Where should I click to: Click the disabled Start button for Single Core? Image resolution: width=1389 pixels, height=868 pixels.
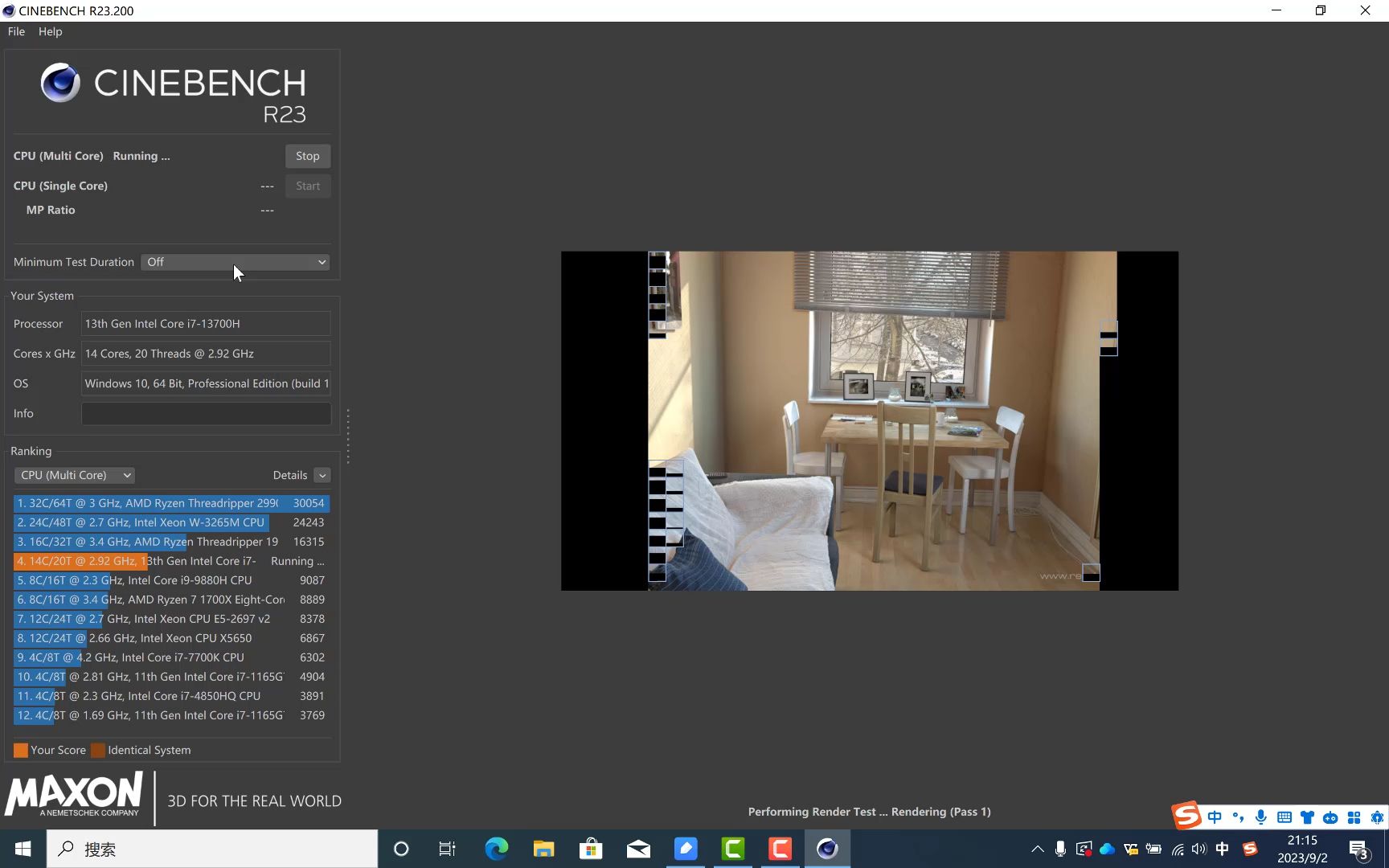307,186
